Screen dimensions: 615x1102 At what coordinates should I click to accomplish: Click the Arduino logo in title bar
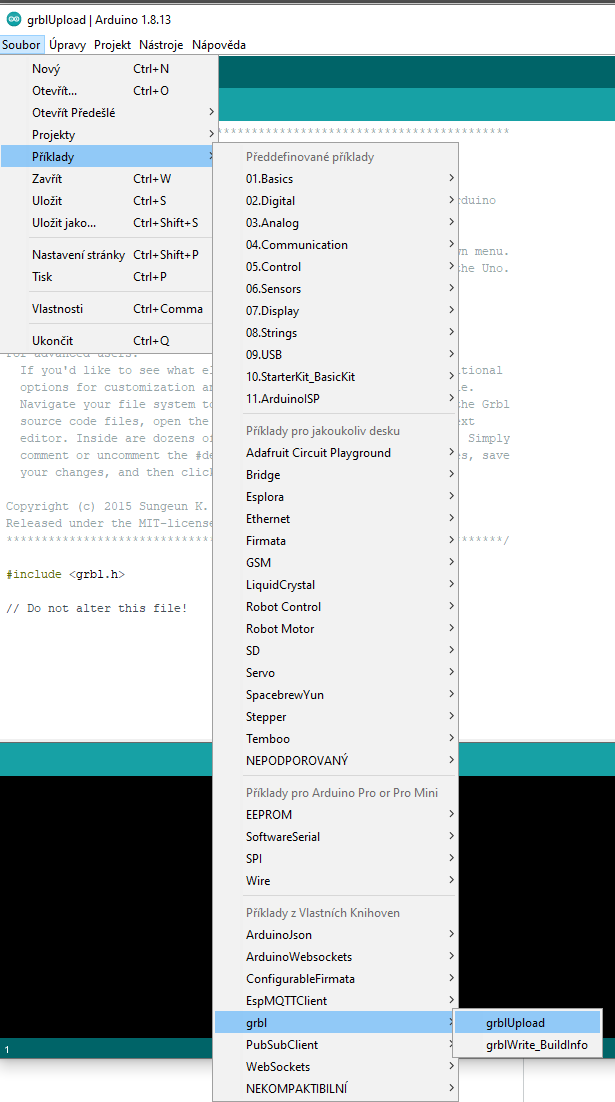13,19
